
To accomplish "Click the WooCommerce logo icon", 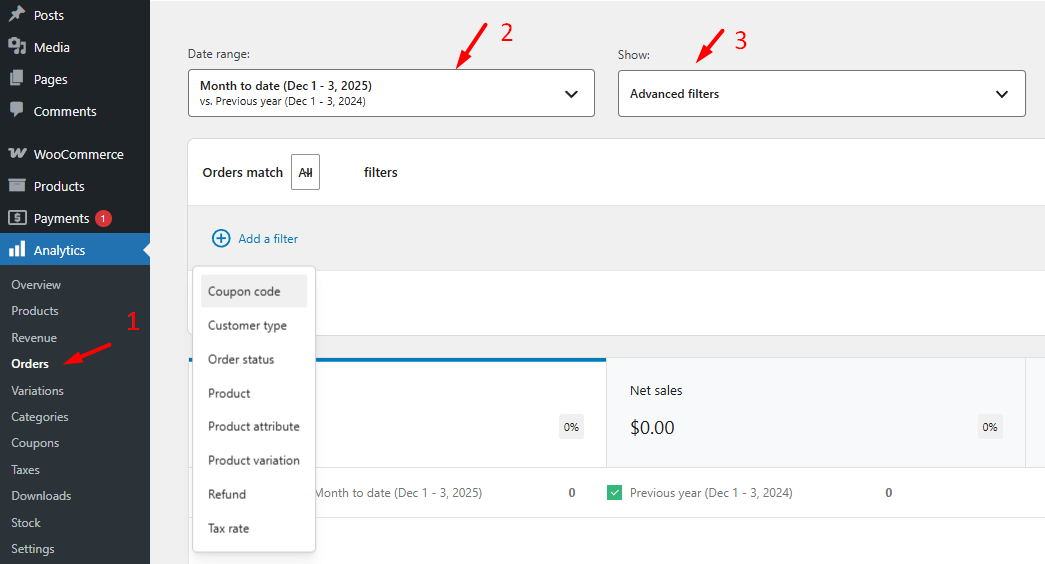I will [17, 154].
